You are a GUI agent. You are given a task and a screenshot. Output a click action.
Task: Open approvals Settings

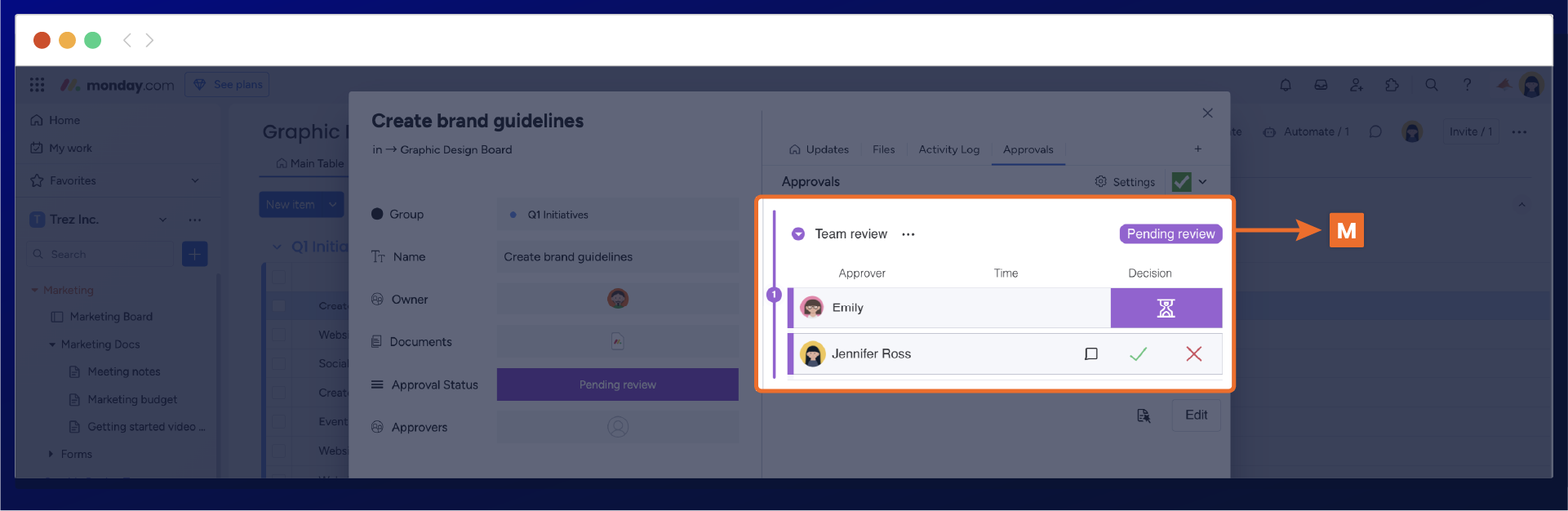click(x=1125, y=181)
